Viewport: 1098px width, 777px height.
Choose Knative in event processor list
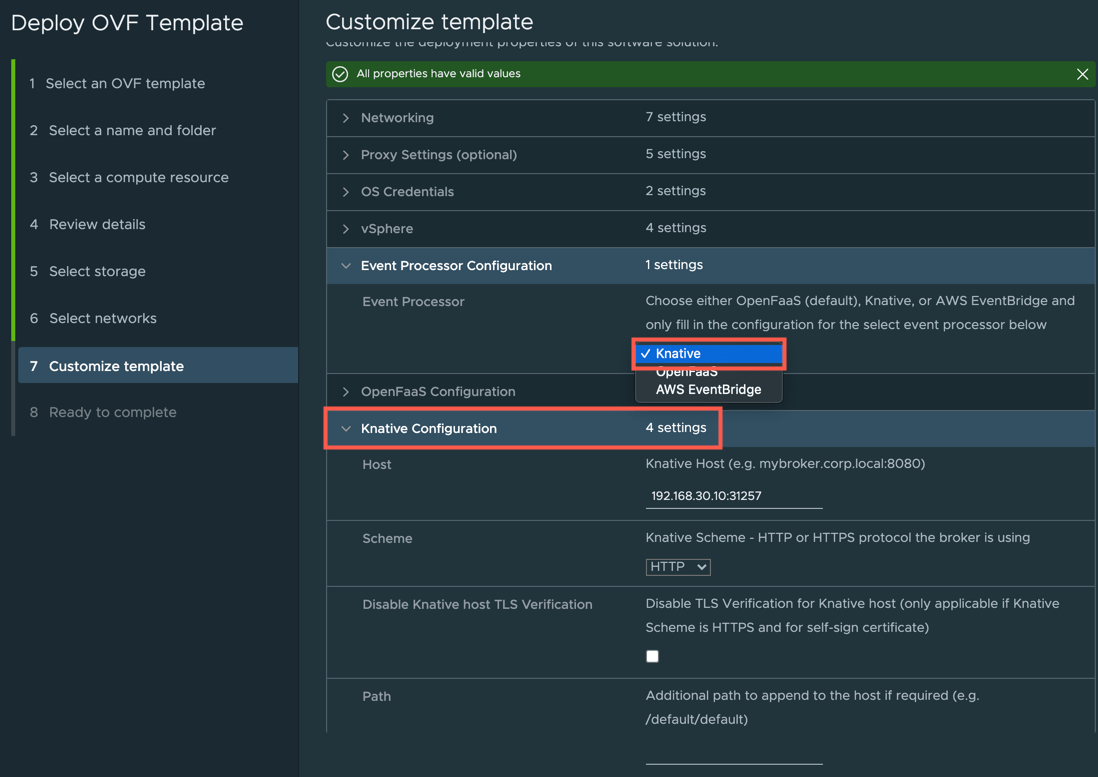tap(708, 354)
